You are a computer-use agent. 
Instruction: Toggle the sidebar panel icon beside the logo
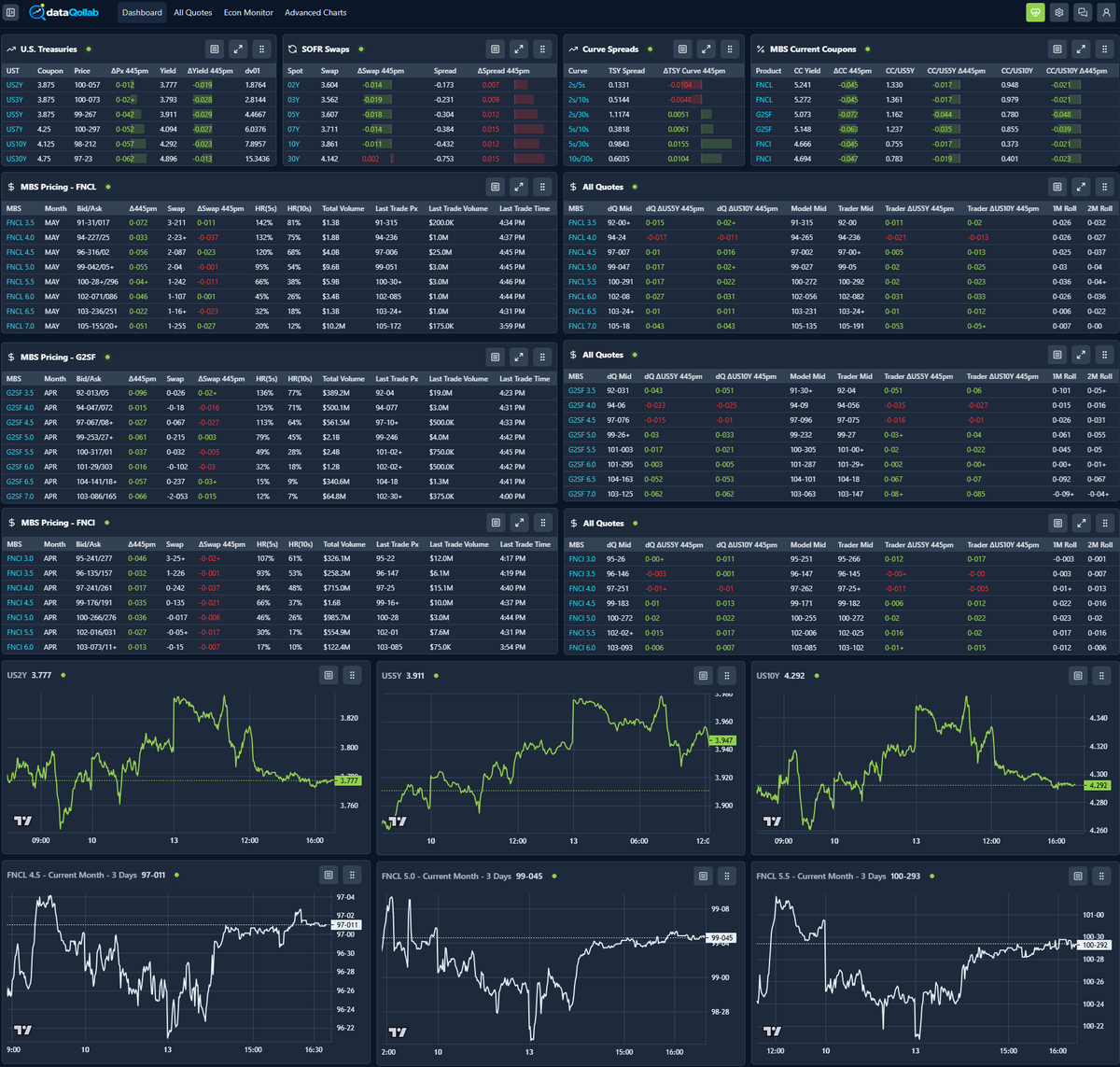[x=11, y=12]
